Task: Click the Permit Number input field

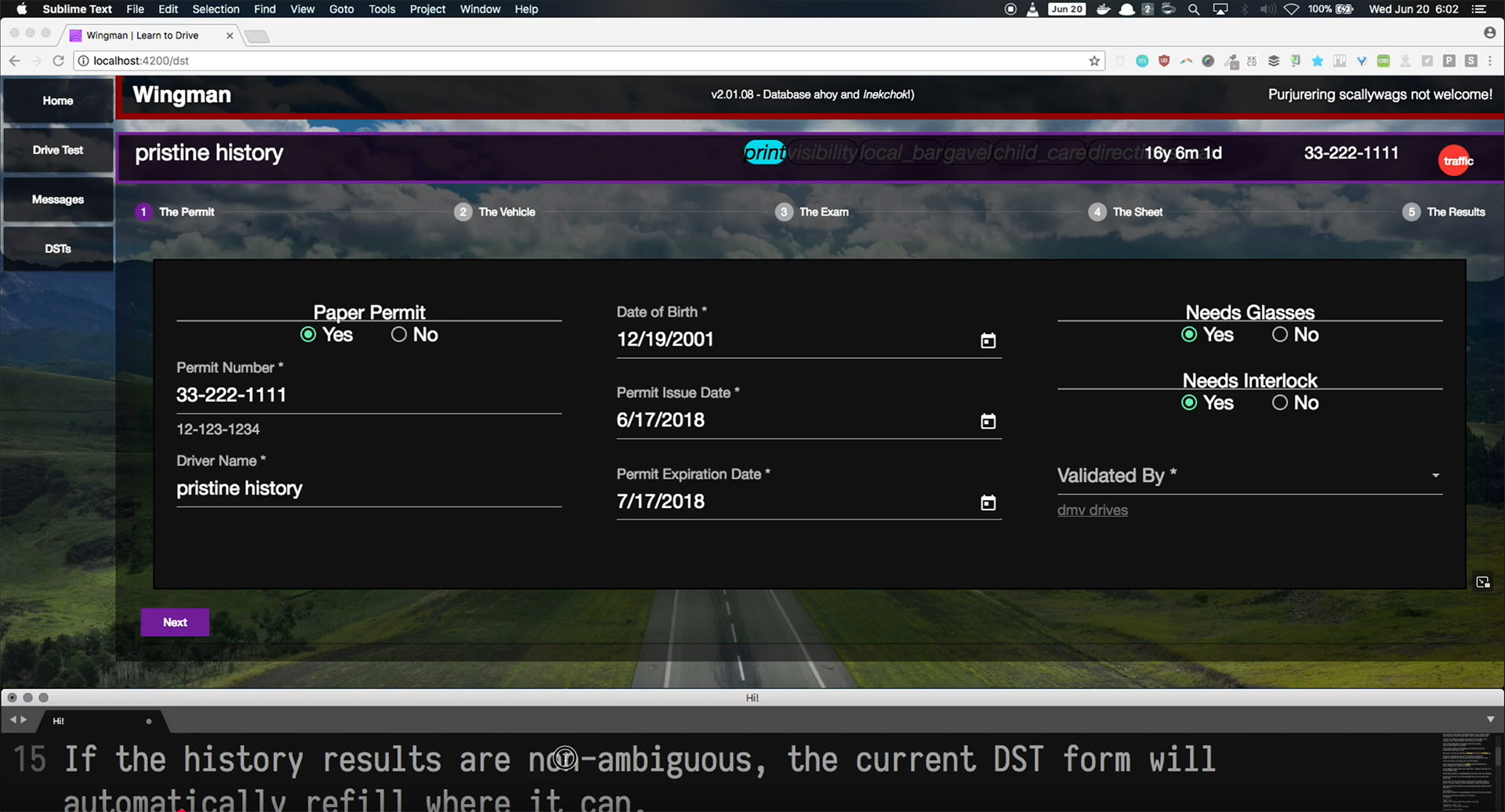Action: [x=368, y=395]
